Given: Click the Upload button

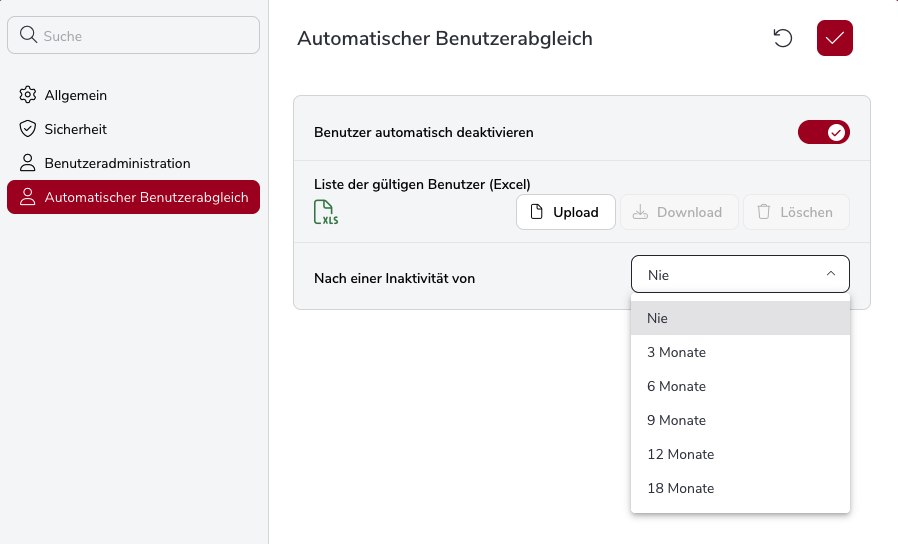Looking at the screenshot, I should [x=566, y=212].
